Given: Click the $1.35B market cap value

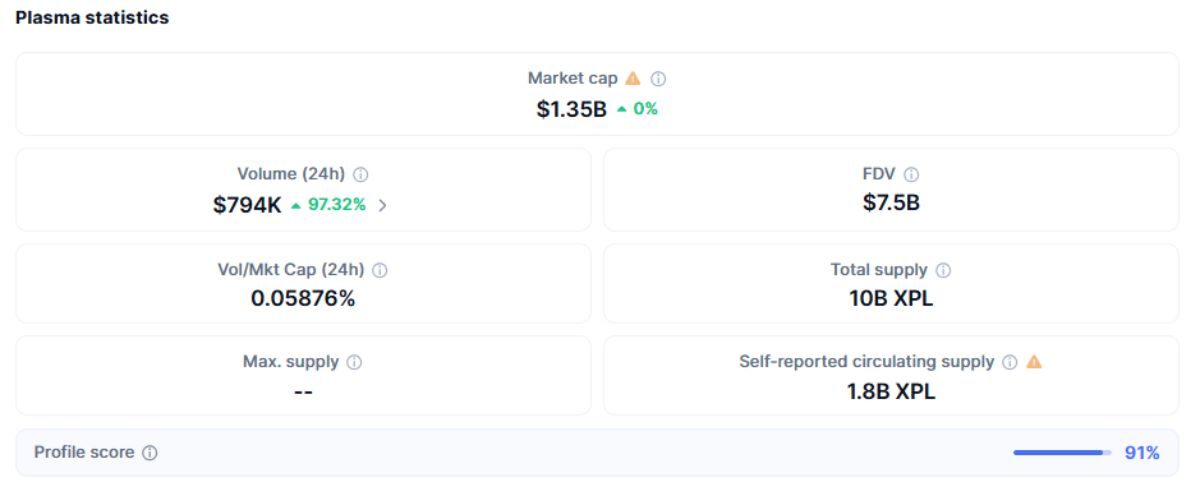Looking at the screenshot, I should (x=571, y=109).
